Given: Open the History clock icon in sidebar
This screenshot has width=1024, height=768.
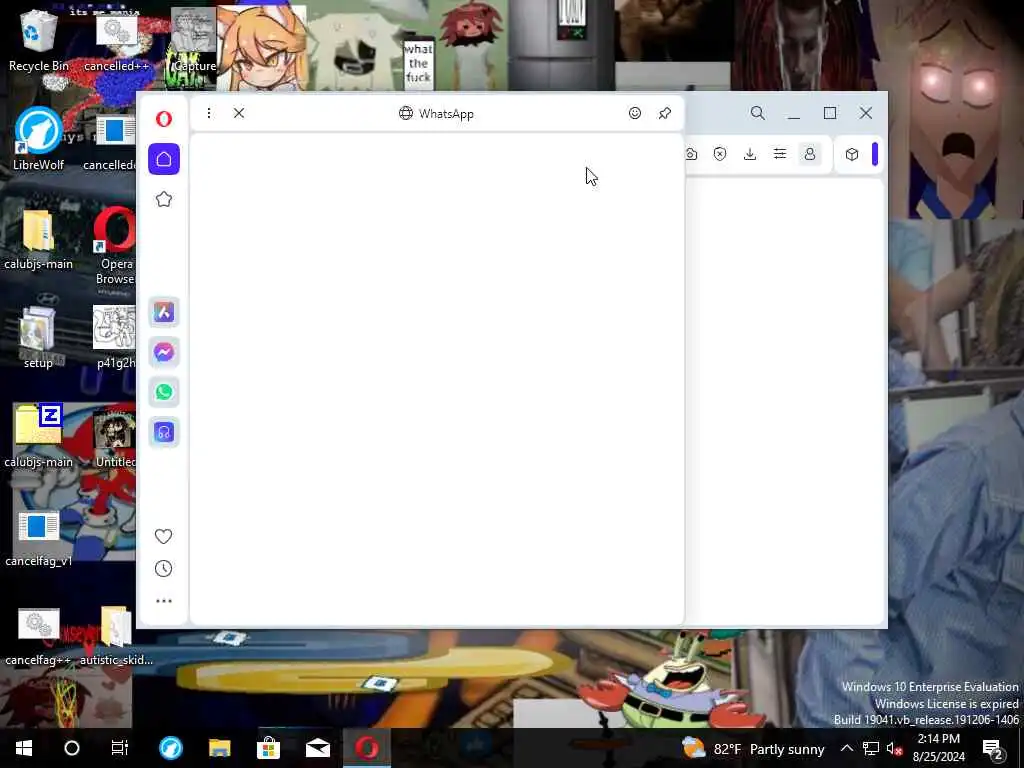Looking at the screenshot, I should (163, 569).
